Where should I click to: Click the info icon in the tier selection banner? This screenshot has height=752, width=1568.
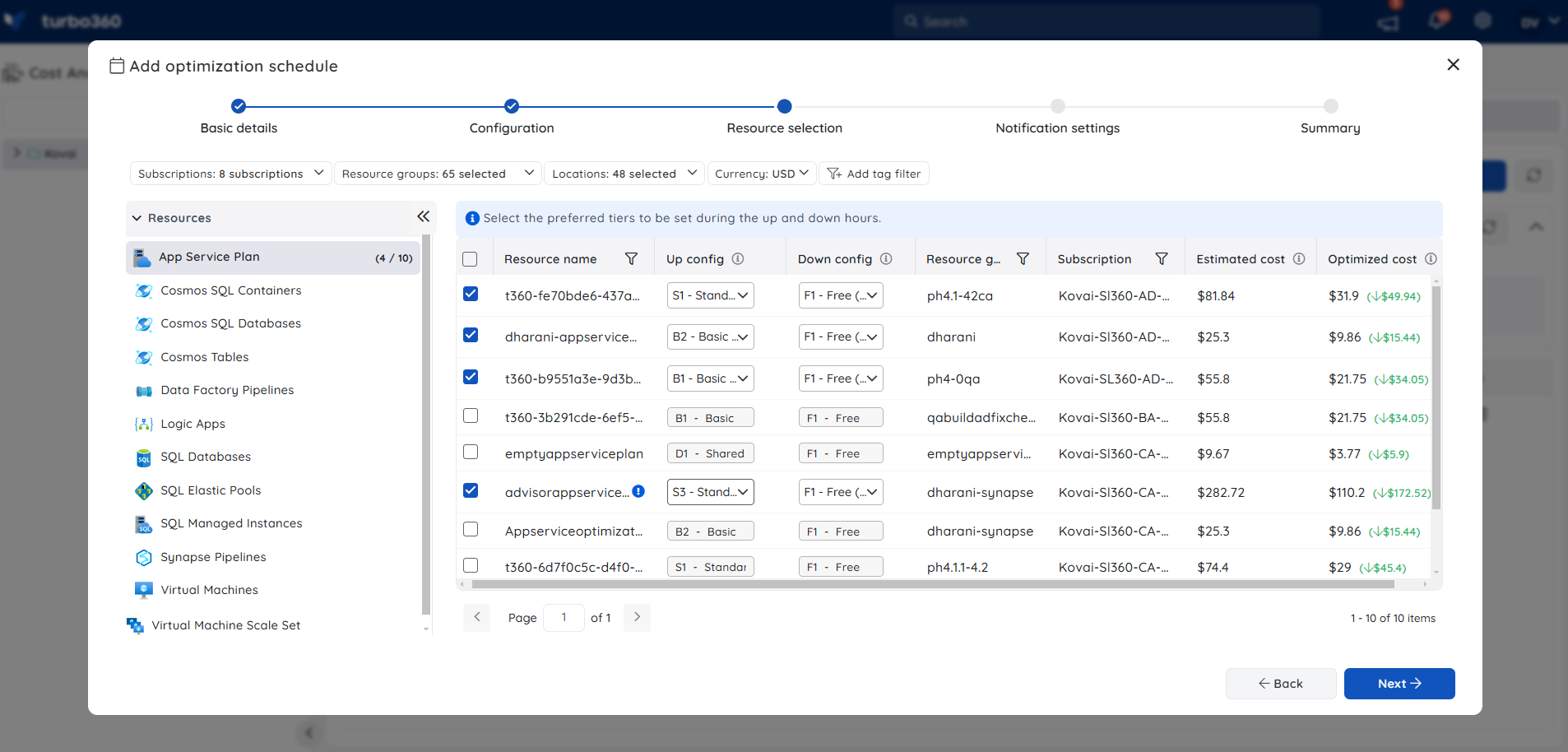tap(472, 218)
